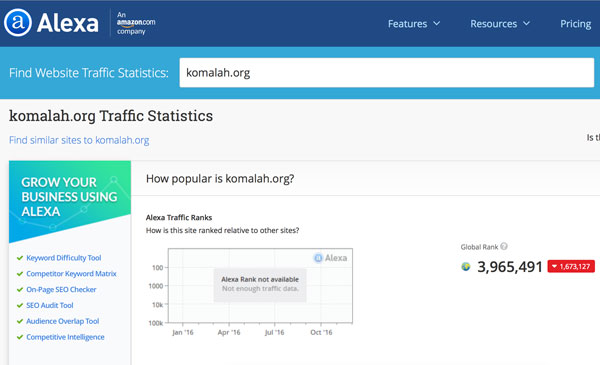The width and height of the screenshot is (600, 365).
Task: Open the On-Page SEO Checker link
Action: pyautogui.click(x=61, y=290)
